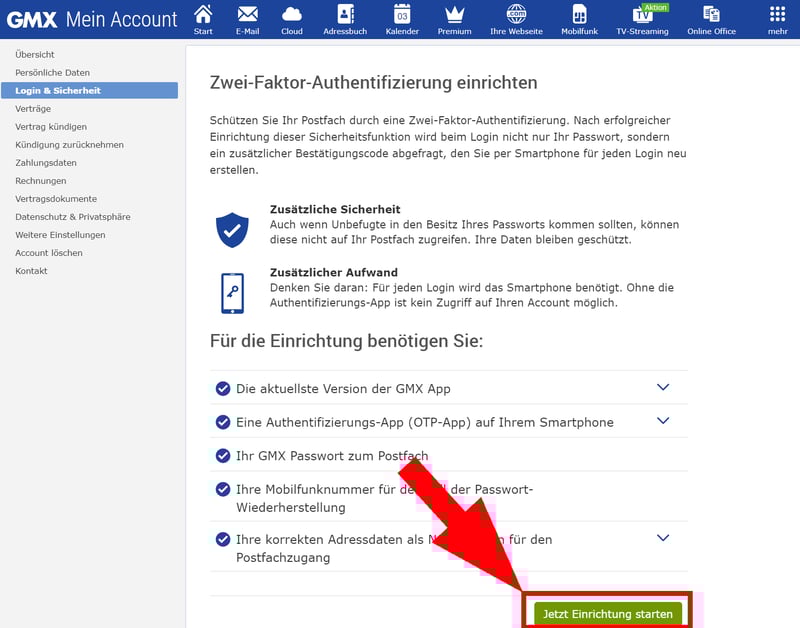800x628 pixels.
Task: Open the Premium crown icon
Action: coord(455,15)
